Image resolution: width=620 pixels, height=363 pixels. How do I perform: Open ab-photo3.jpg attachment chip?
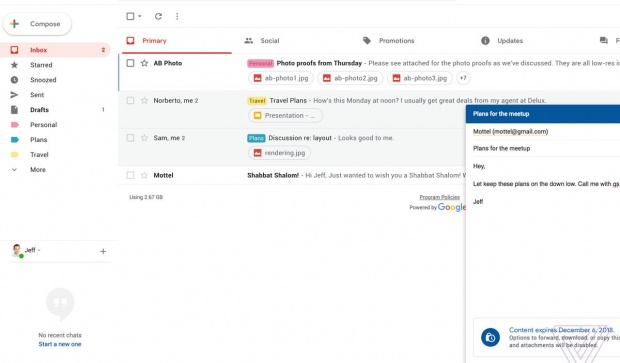pos(420,78)
